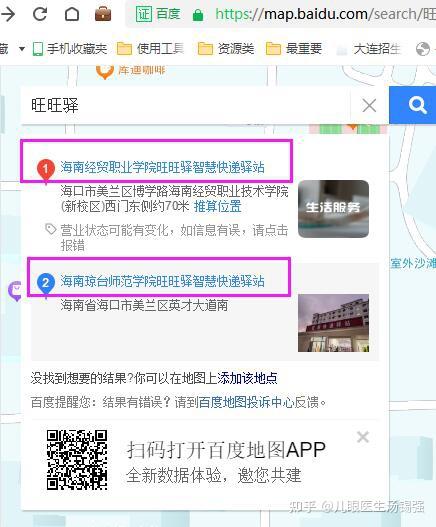Viewport: 436px width, 527px height.
Task: Open the 使用工具 bookmark folder
Action: coord(150,49)
